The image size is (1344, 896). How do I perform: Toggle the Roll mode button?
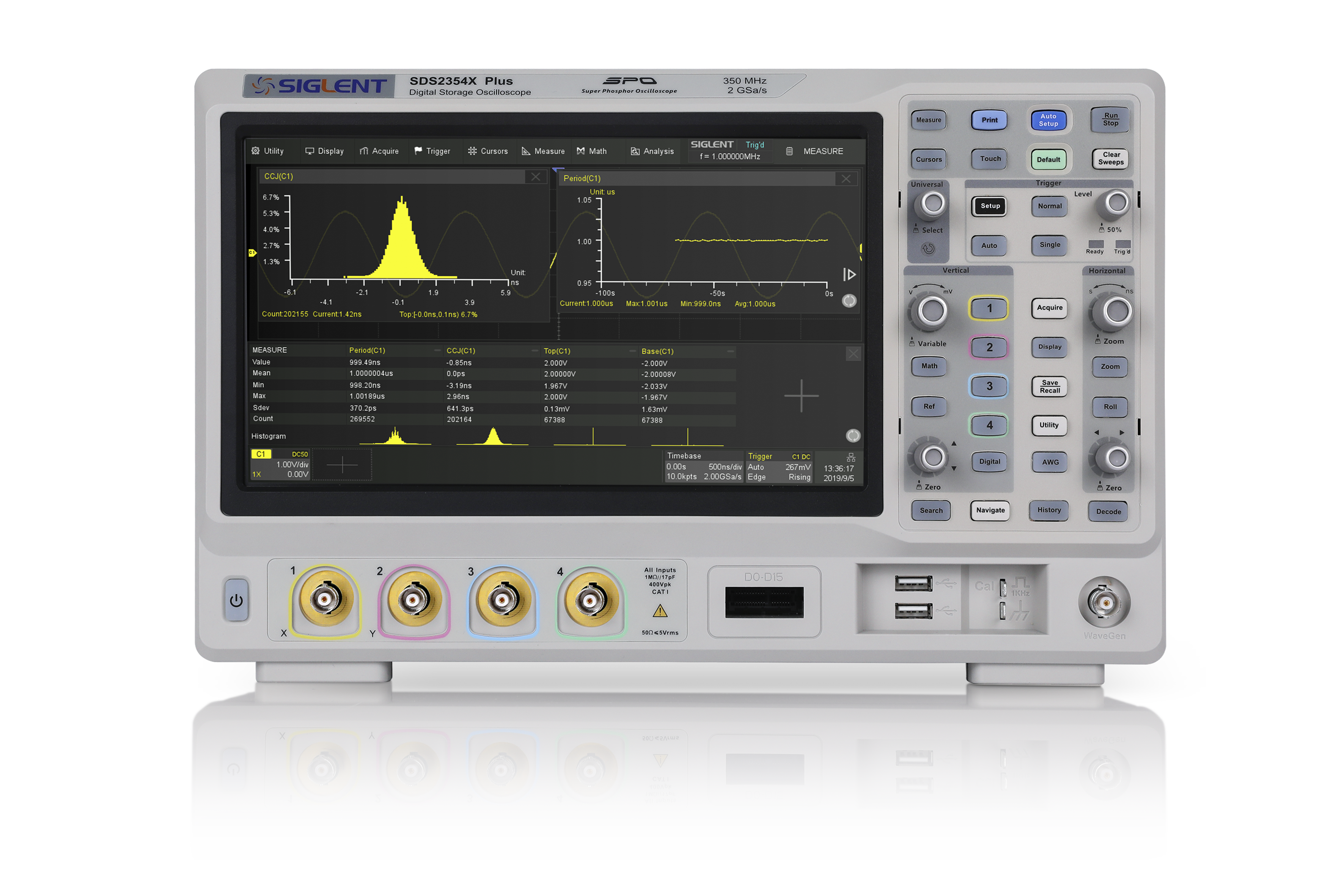(x=1110, y=407)
